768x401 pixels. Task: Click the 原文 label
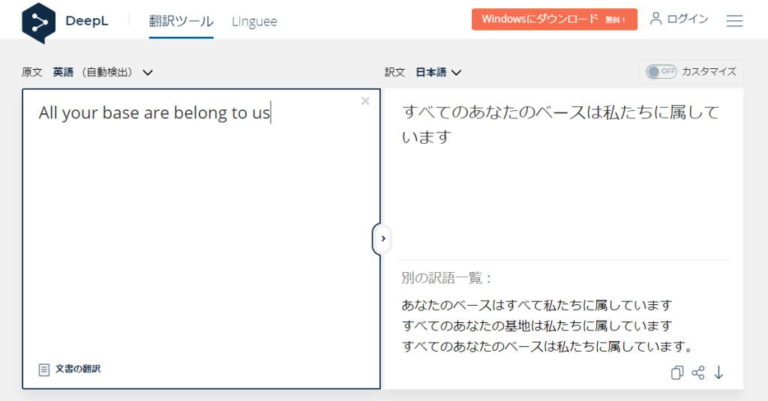click(32, 72)
